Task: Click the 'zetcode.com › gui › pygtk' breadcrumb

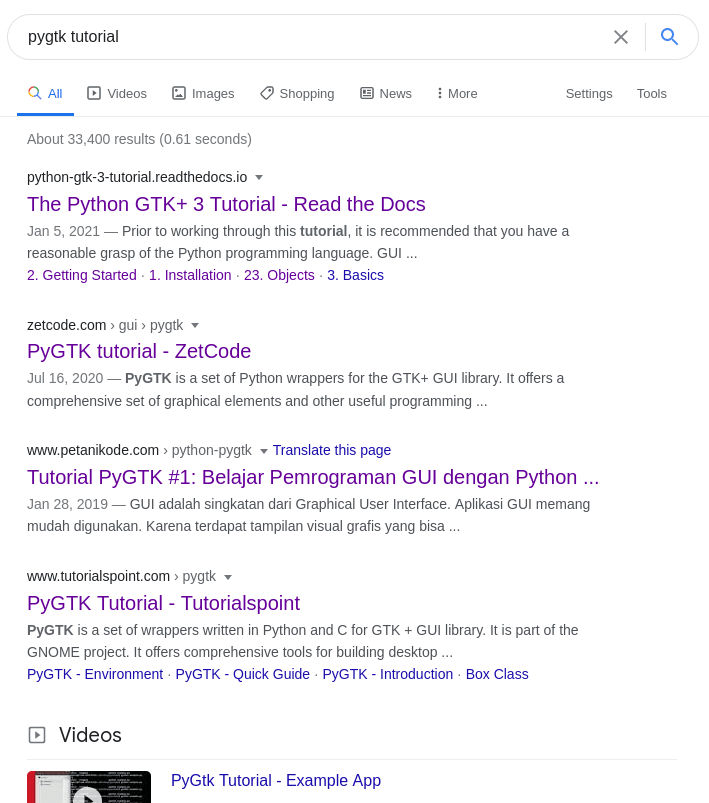Action: tap(105, 325)
